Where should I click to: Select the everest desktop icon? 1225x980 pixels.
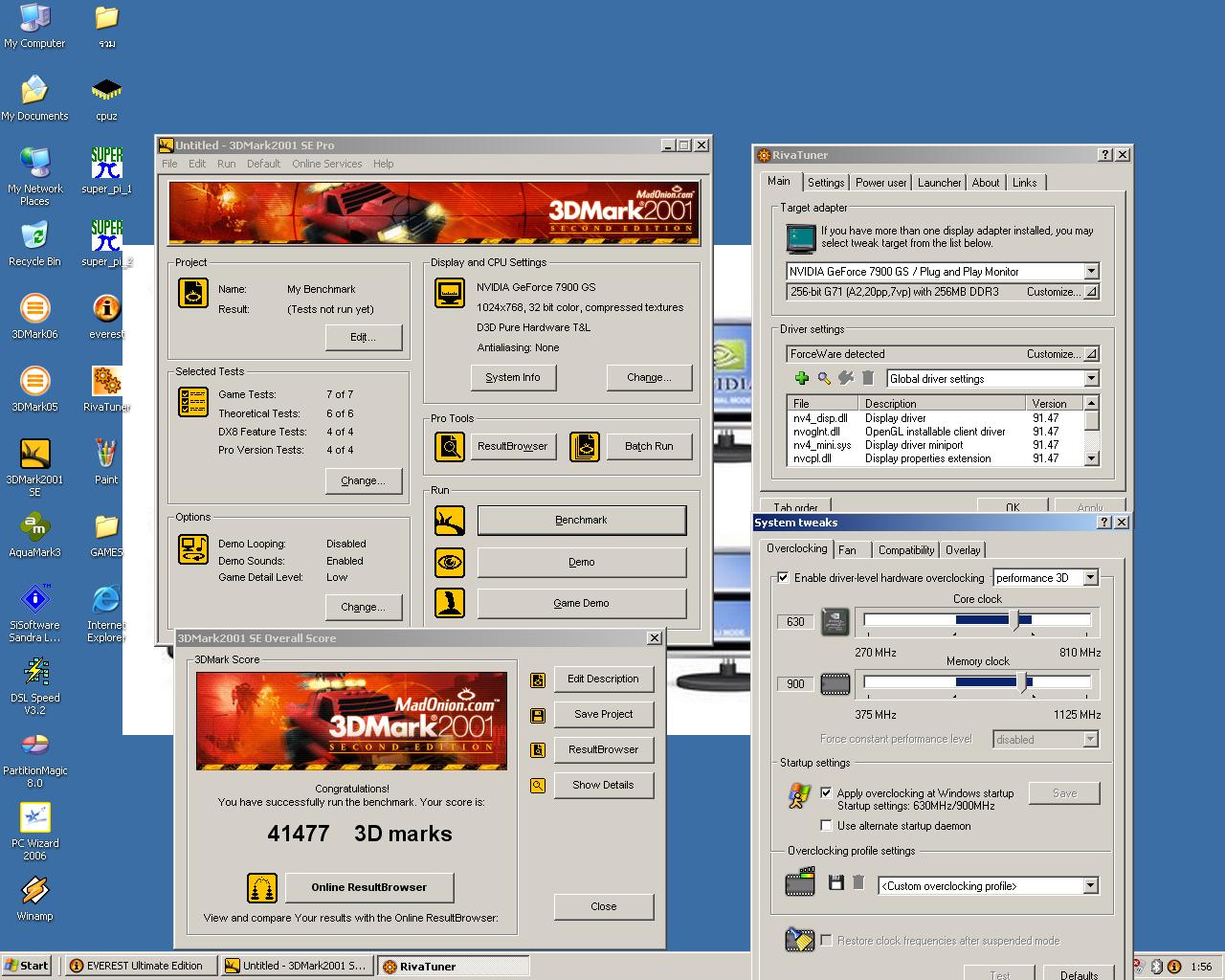pyautogui.click(x=106, y=317)
